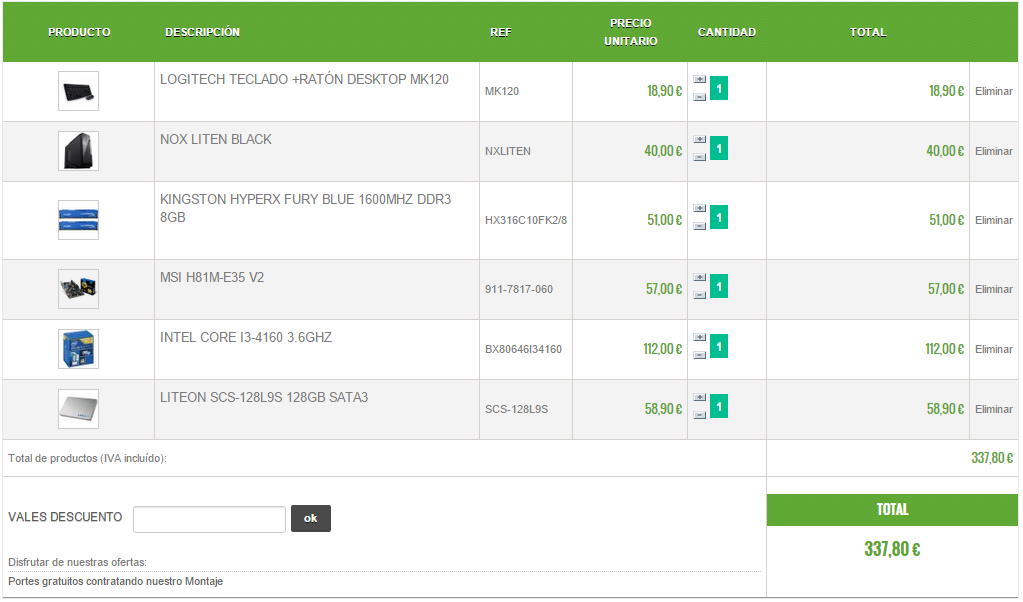Select reference text 'SCS-128L9S'
Viewport: 1023px width, 602px height.
pos(516,410)
